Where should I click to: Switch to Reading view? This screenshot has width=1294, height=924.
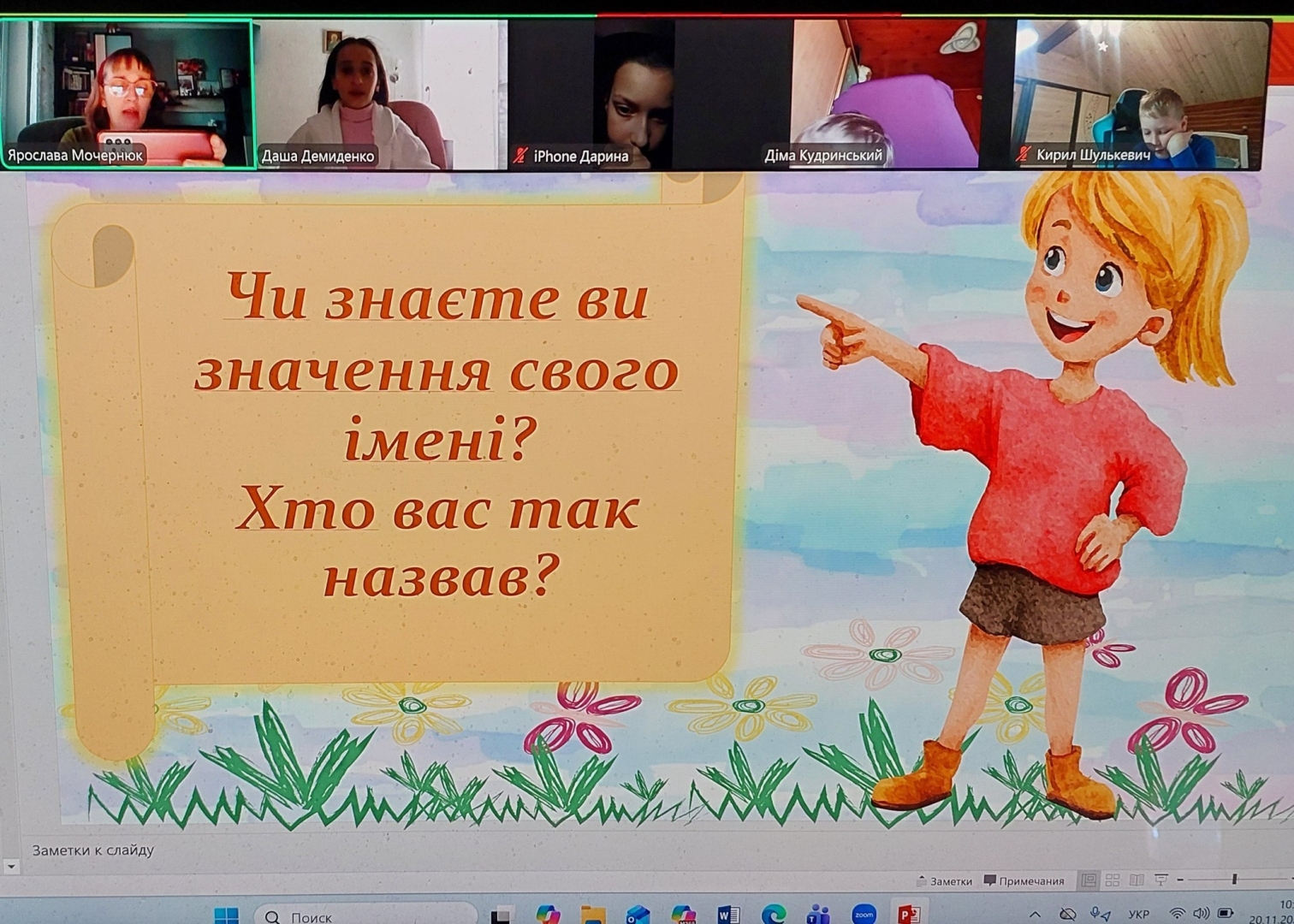click(x=1137, y=880)
